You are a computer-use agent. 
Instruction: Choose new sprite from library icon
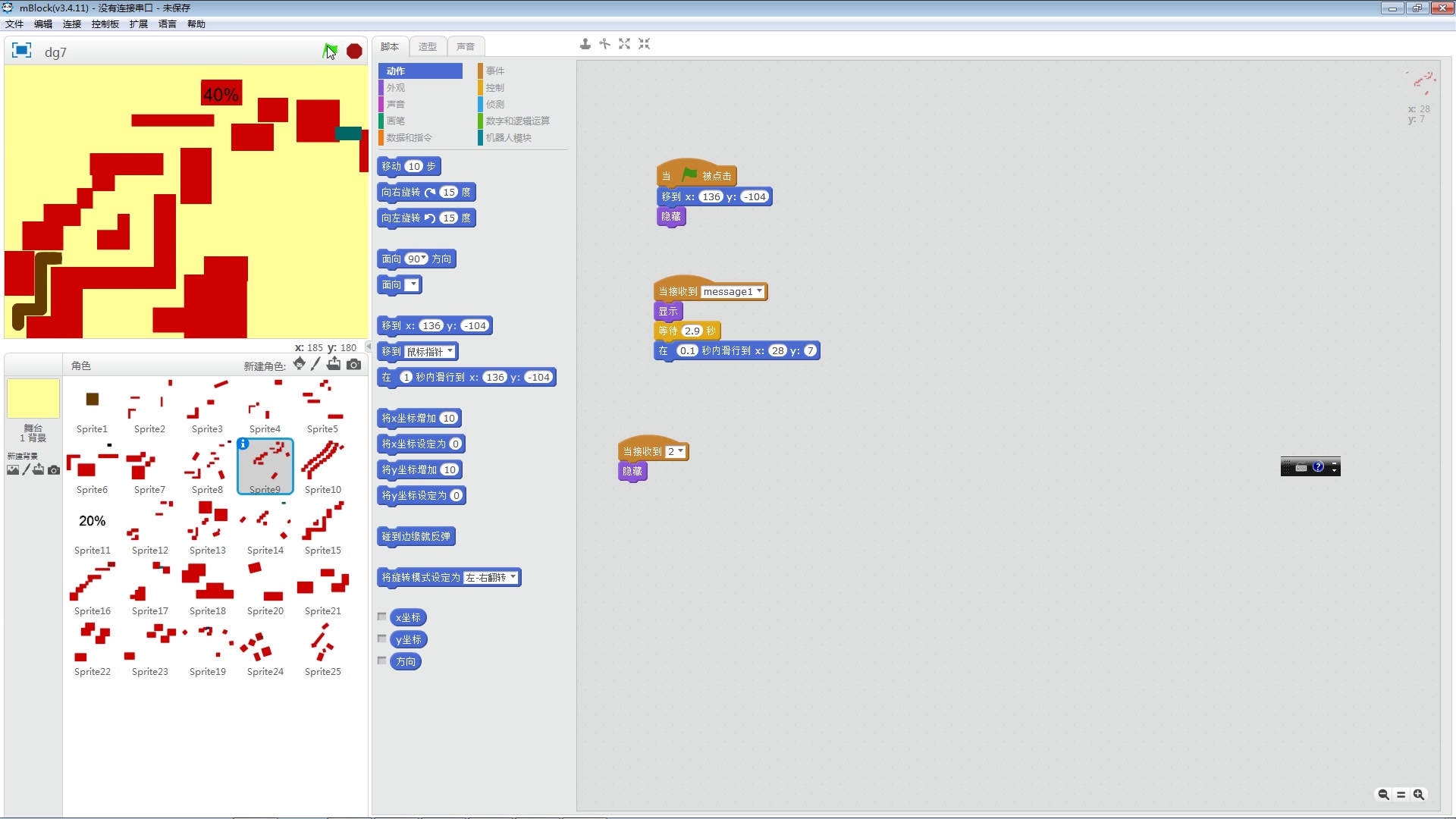point(300,364)
